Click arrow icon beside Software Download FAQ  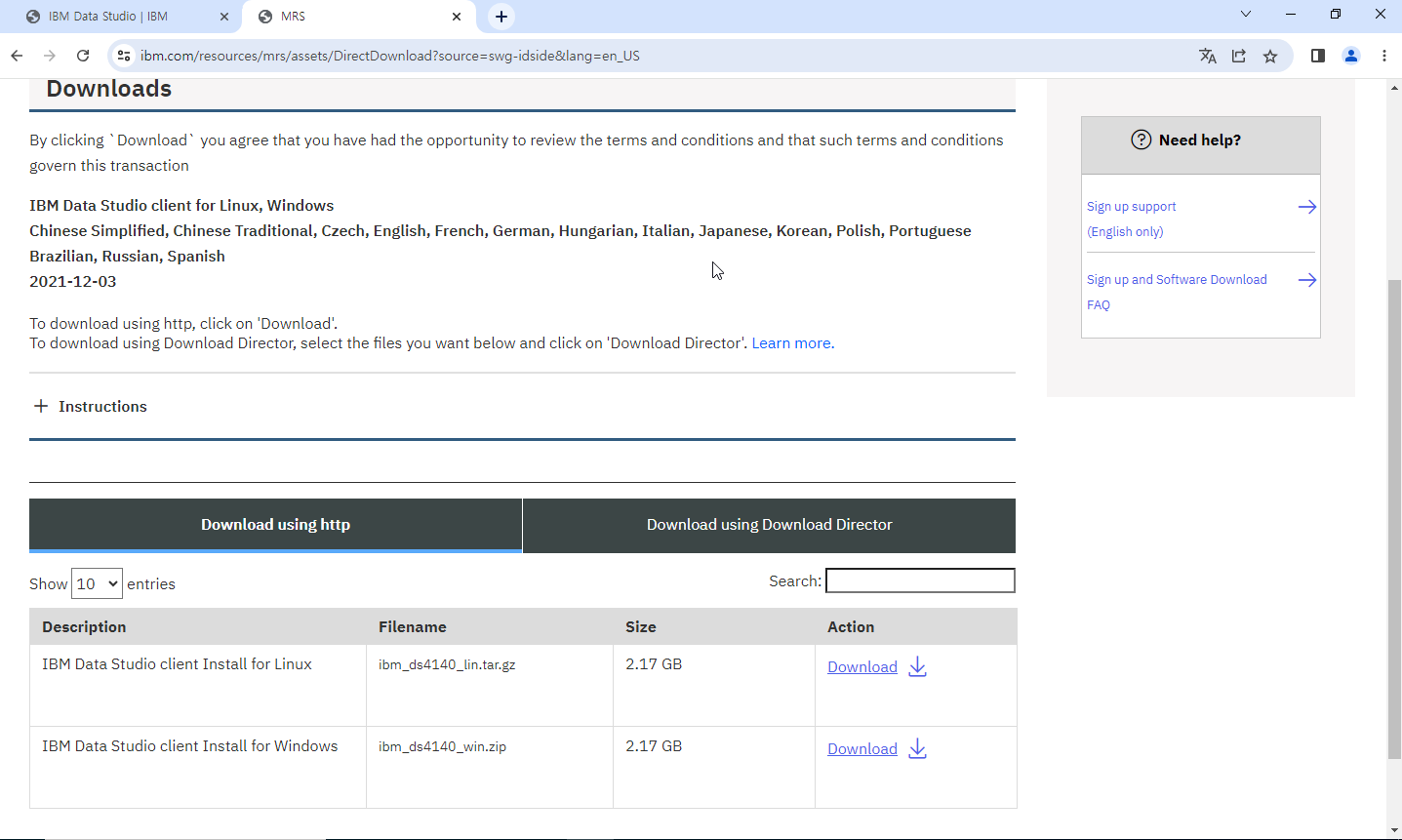(1307, 280)
